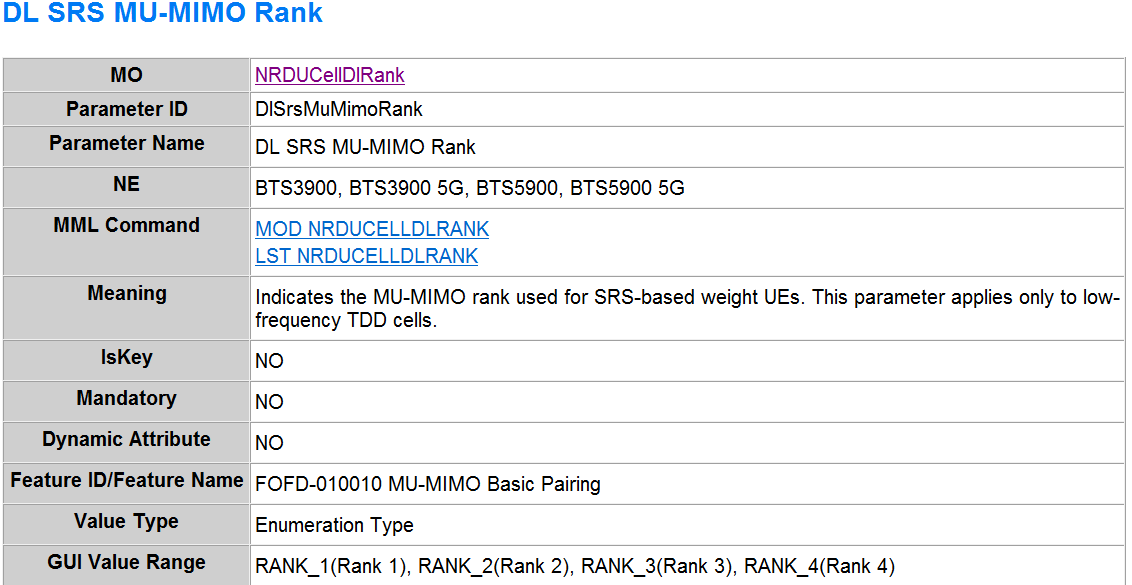The image size is (1132, 585).
Task: Click the NO value in Dynamic Attribute row
Action: click(x=269, y=443)
